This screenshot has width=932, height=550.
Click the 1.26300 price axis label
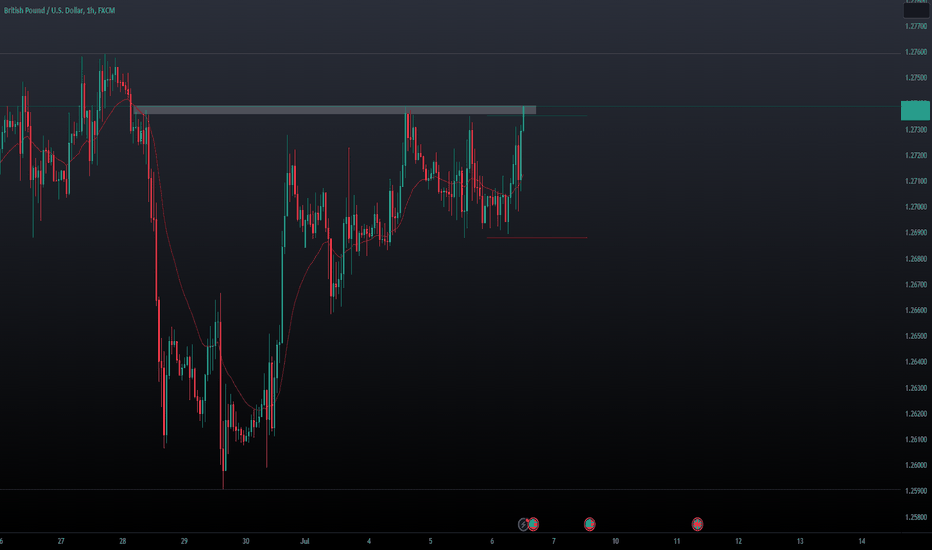pos(916,388)
